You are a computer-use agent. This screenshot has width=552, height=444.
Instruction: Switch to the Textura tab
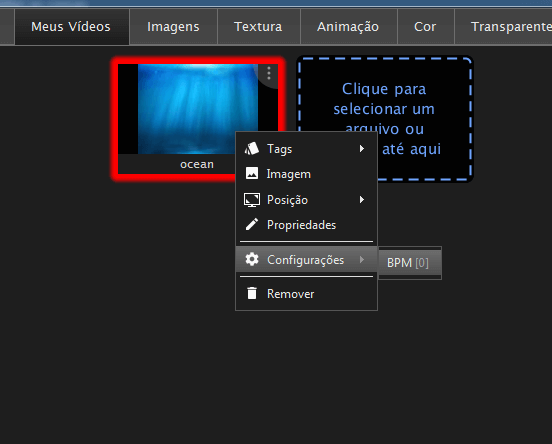point(258,27)
